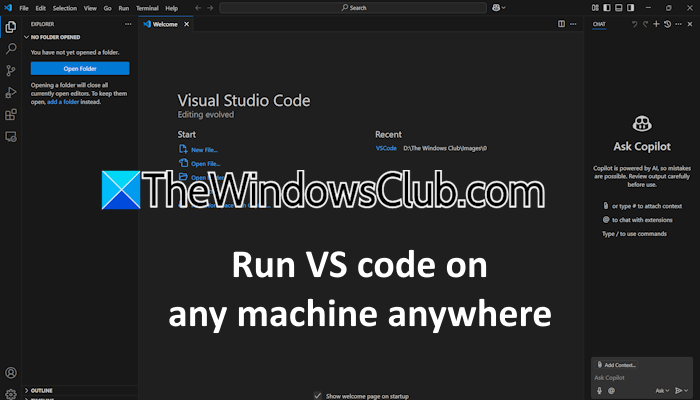Image resolution: width=700 pixels, height=400 pixels.
Task: Close the Chat panel
Action: (x=690, y=24)
